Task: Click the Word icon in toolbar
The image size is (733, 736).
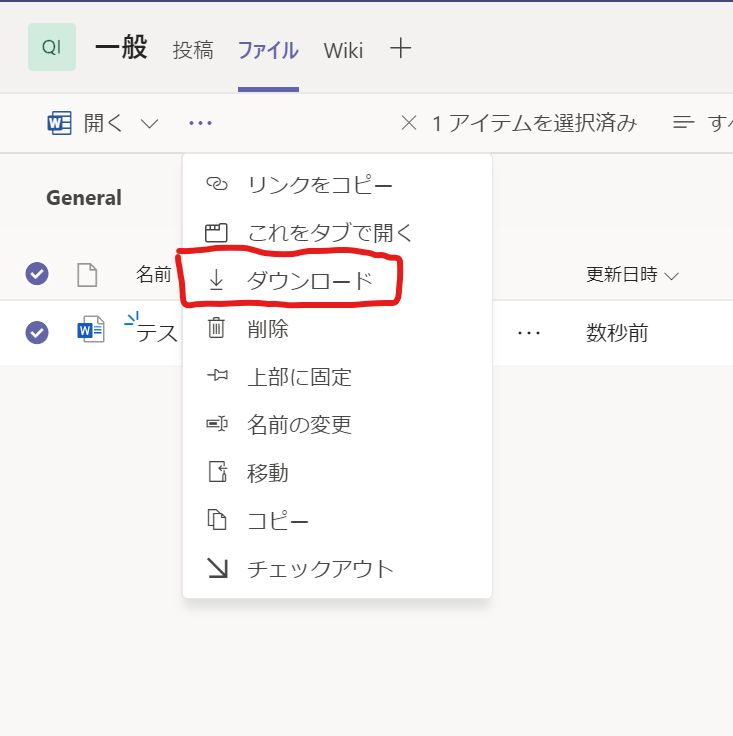Action: (x=60, y=123)
